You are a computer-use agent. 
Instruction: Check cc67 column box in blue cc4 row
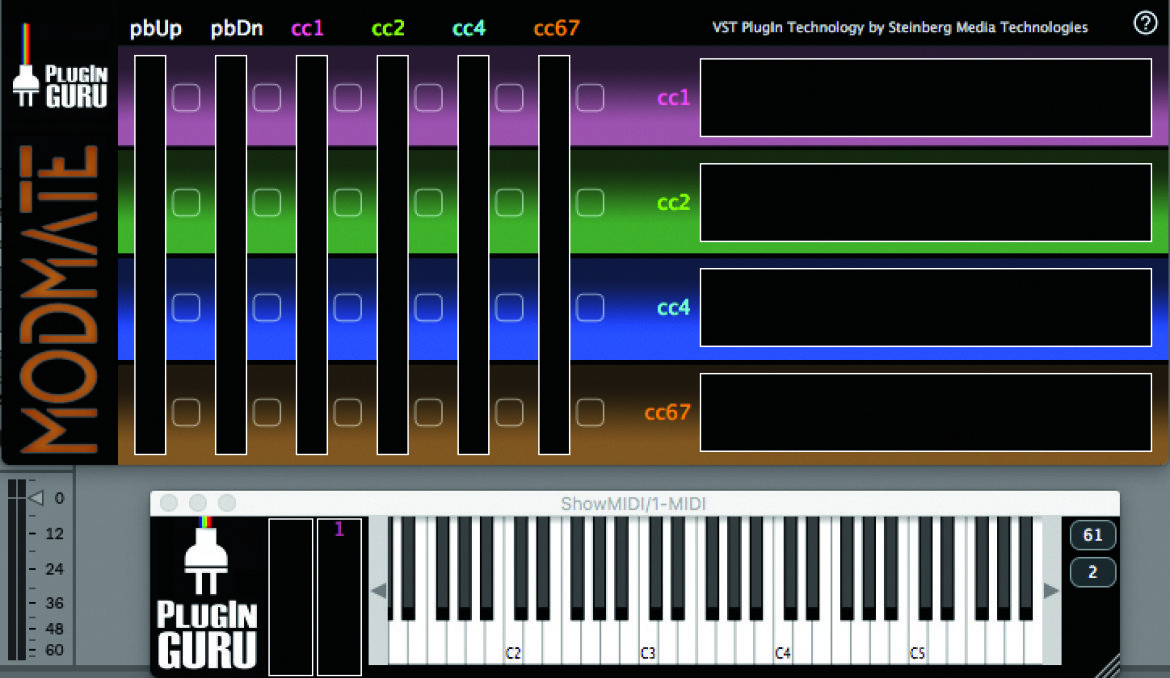(590, 307)
